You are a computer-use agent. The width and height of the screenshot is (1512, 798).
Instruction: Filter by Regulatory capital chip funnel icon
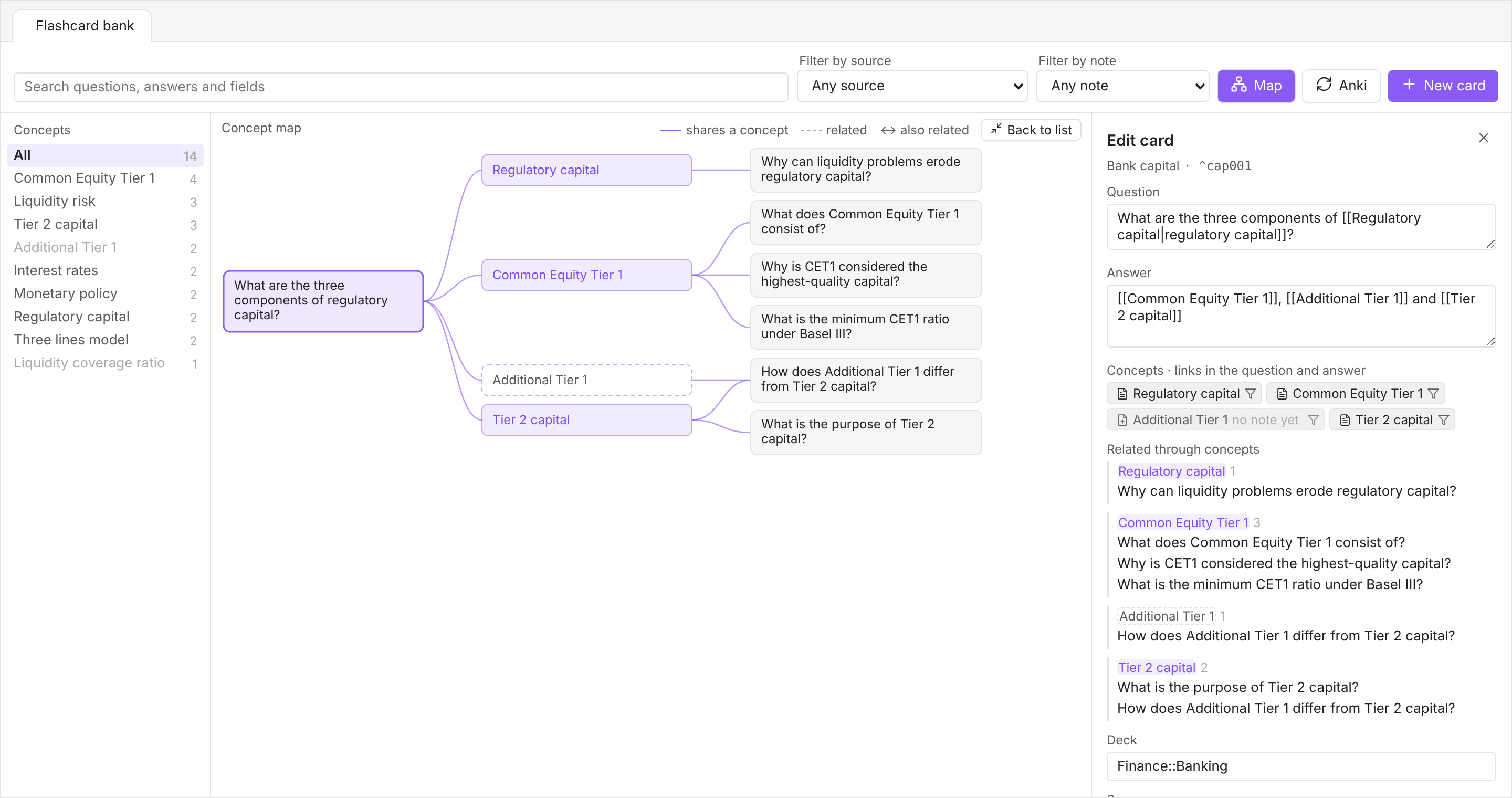[1250, 394]
